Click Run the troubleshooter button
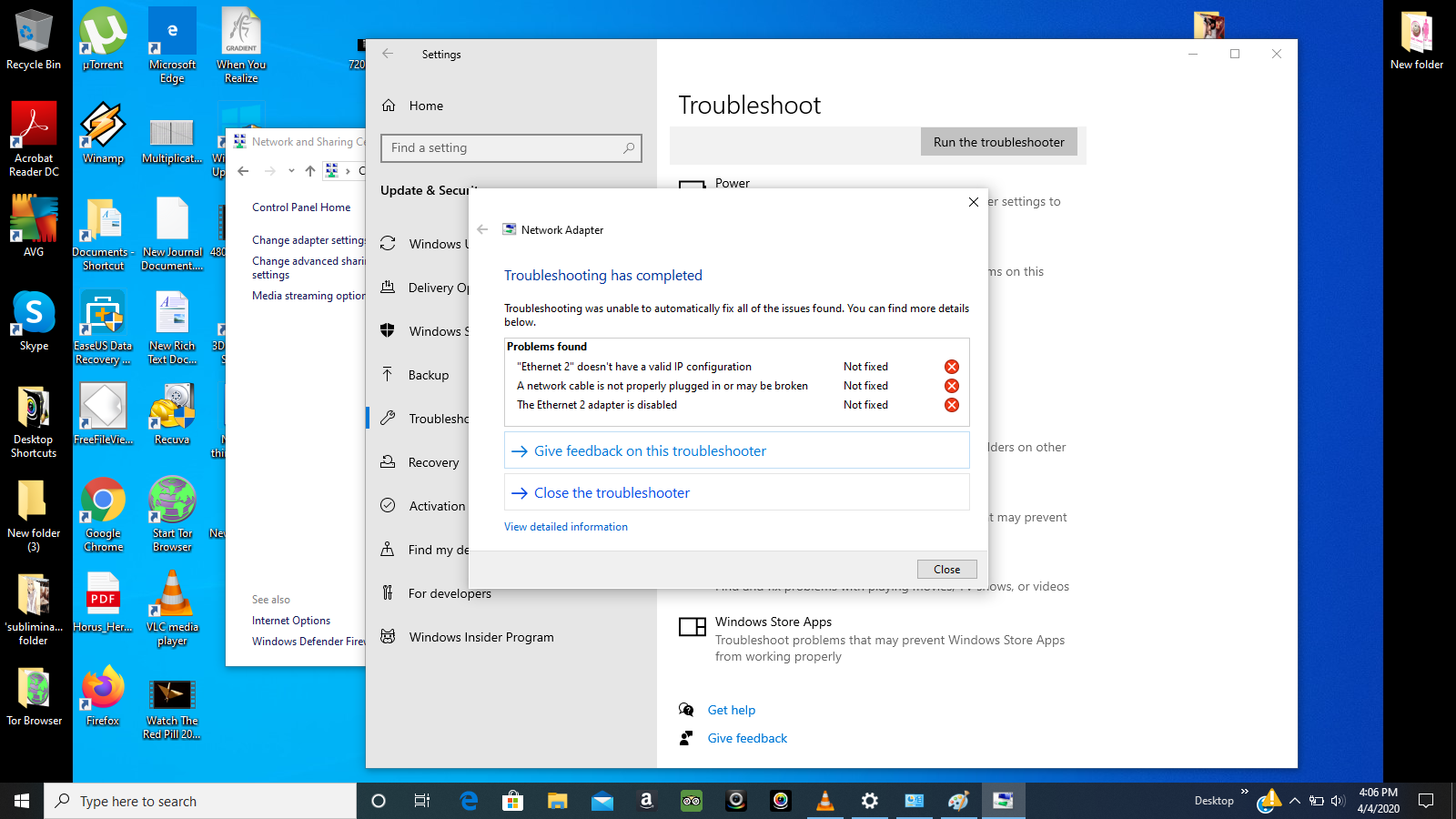This screenshot has height=819, width=1456. (998, 142)
